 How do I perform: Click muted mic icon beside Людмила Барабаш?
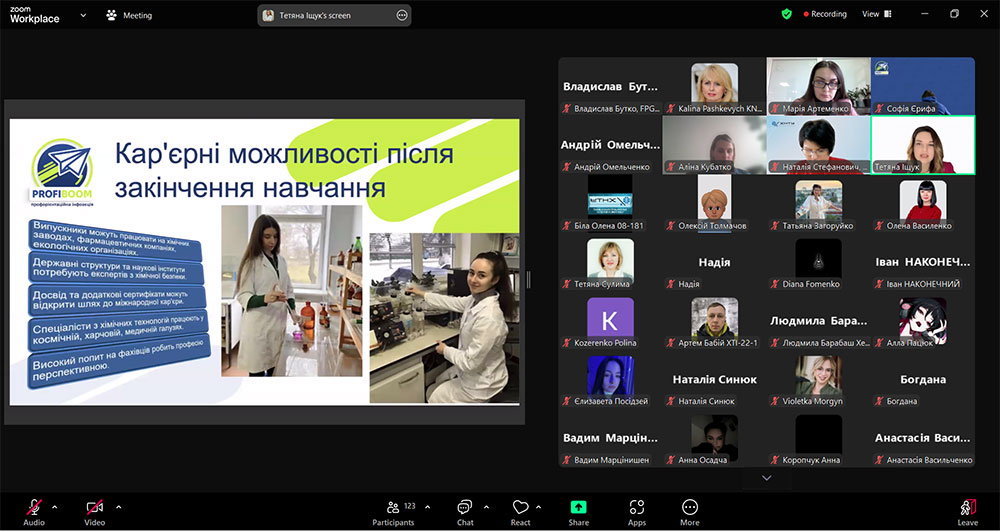point(775,343)
